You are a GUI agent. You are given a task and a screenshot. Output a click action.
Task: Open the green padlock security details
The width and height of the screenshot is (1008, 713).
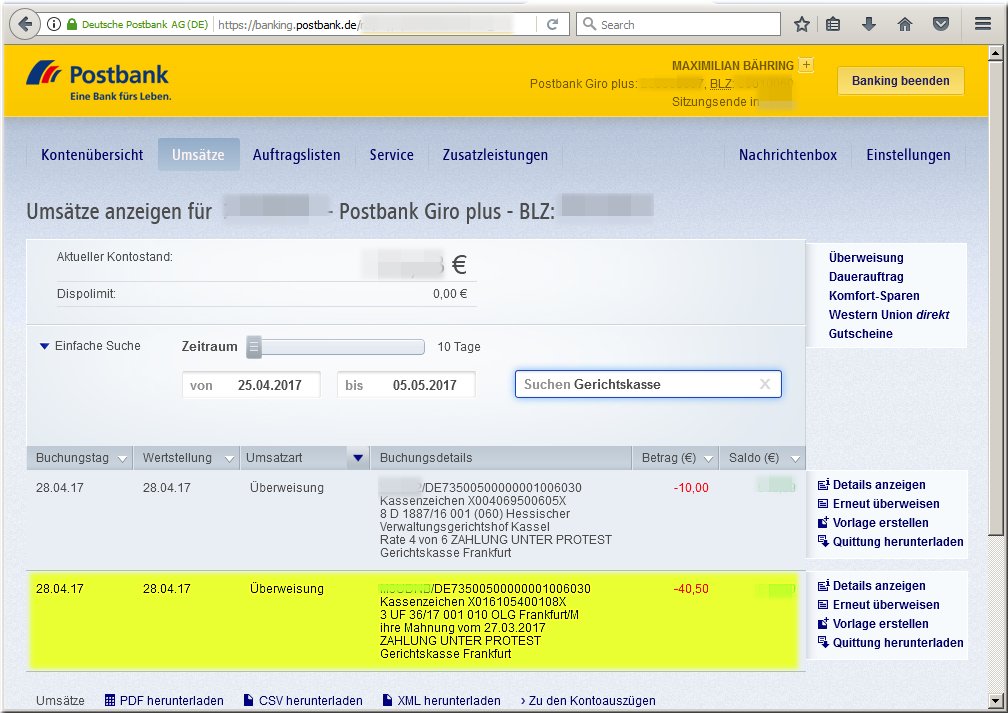[71, 24]
